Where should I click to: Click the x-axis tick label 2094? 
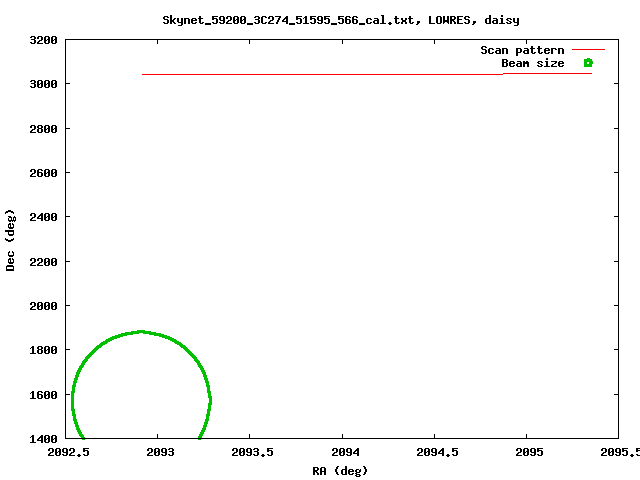[345, 452]
